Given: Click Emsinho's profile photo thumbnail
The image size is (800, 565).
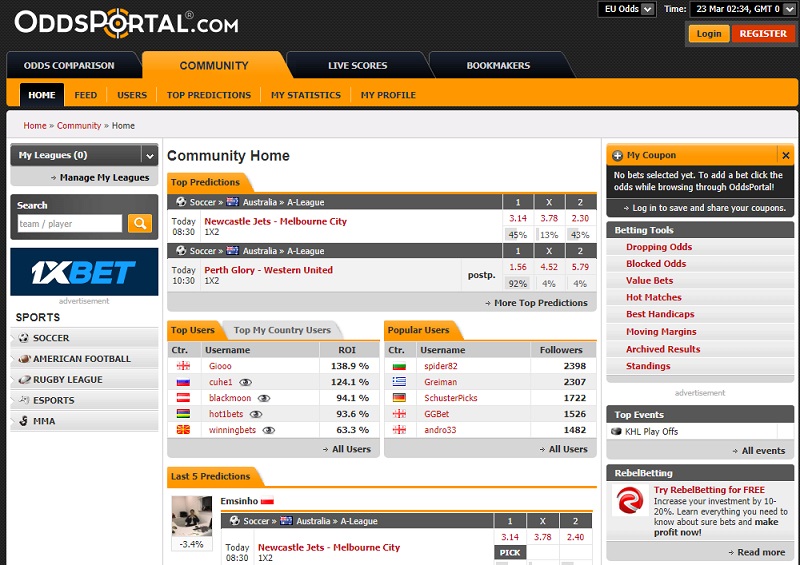Looking at the screenshot, I should [x=191, y=516].
